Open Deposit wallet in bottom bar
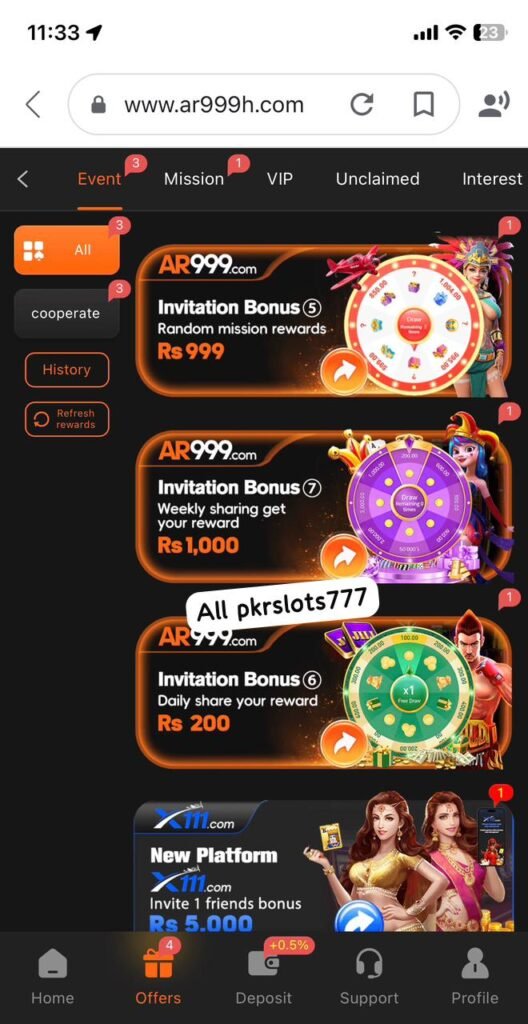The height and width of the screenshot is (1024, 528). click(x=264, y=978)
